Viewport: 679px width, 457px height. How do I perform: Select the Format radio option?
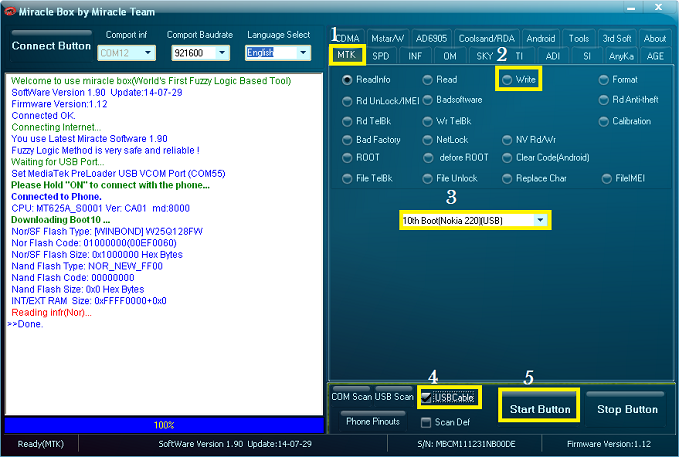618,80
